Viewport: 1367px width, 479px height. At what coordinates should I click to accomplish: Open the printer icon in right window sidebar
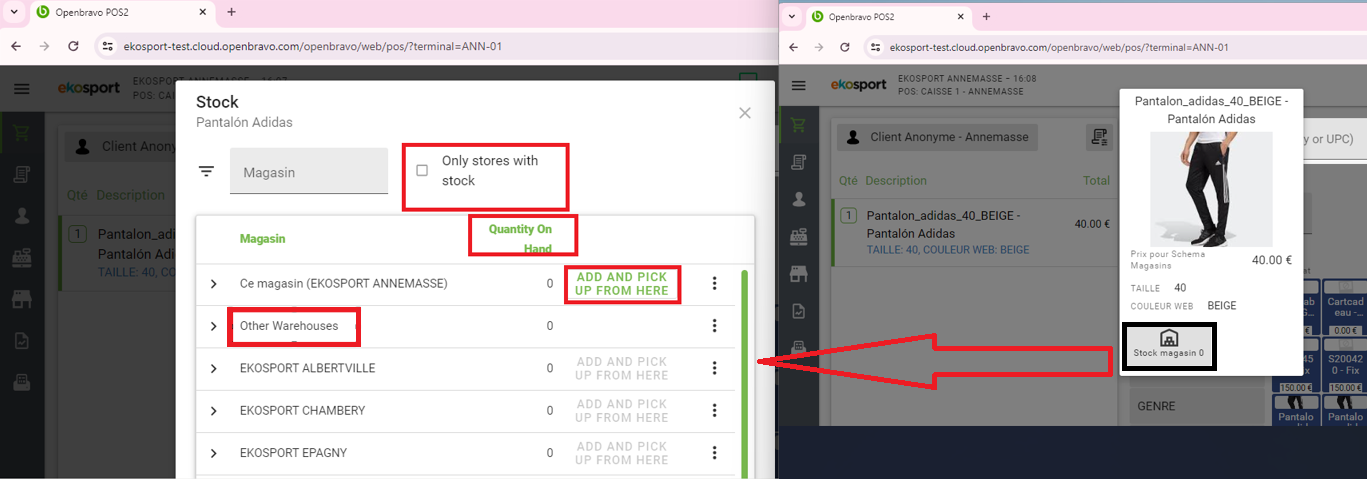(798, 347)
